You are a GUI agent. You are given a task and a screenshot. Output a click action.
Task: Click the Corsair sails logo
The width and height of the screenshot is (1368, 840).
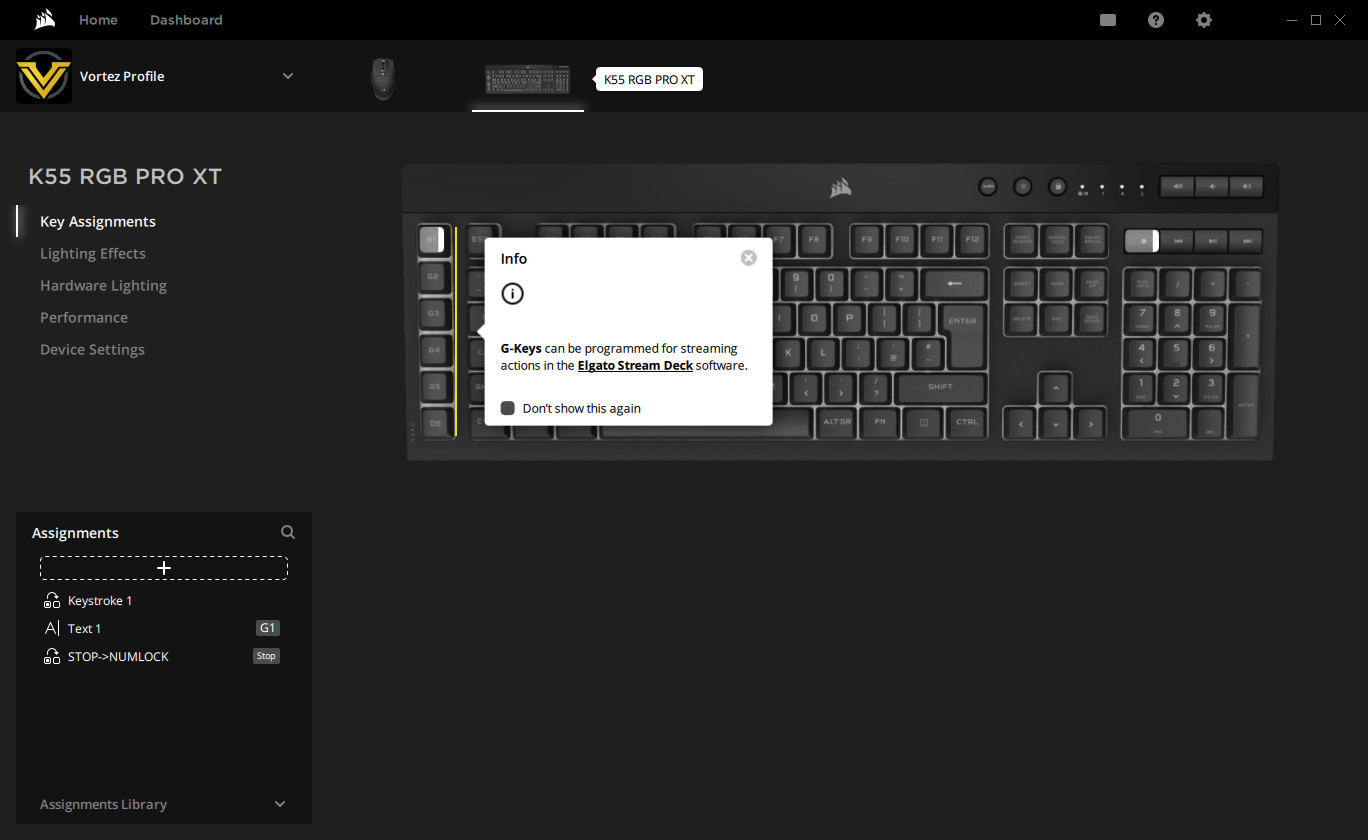[43, 20]
